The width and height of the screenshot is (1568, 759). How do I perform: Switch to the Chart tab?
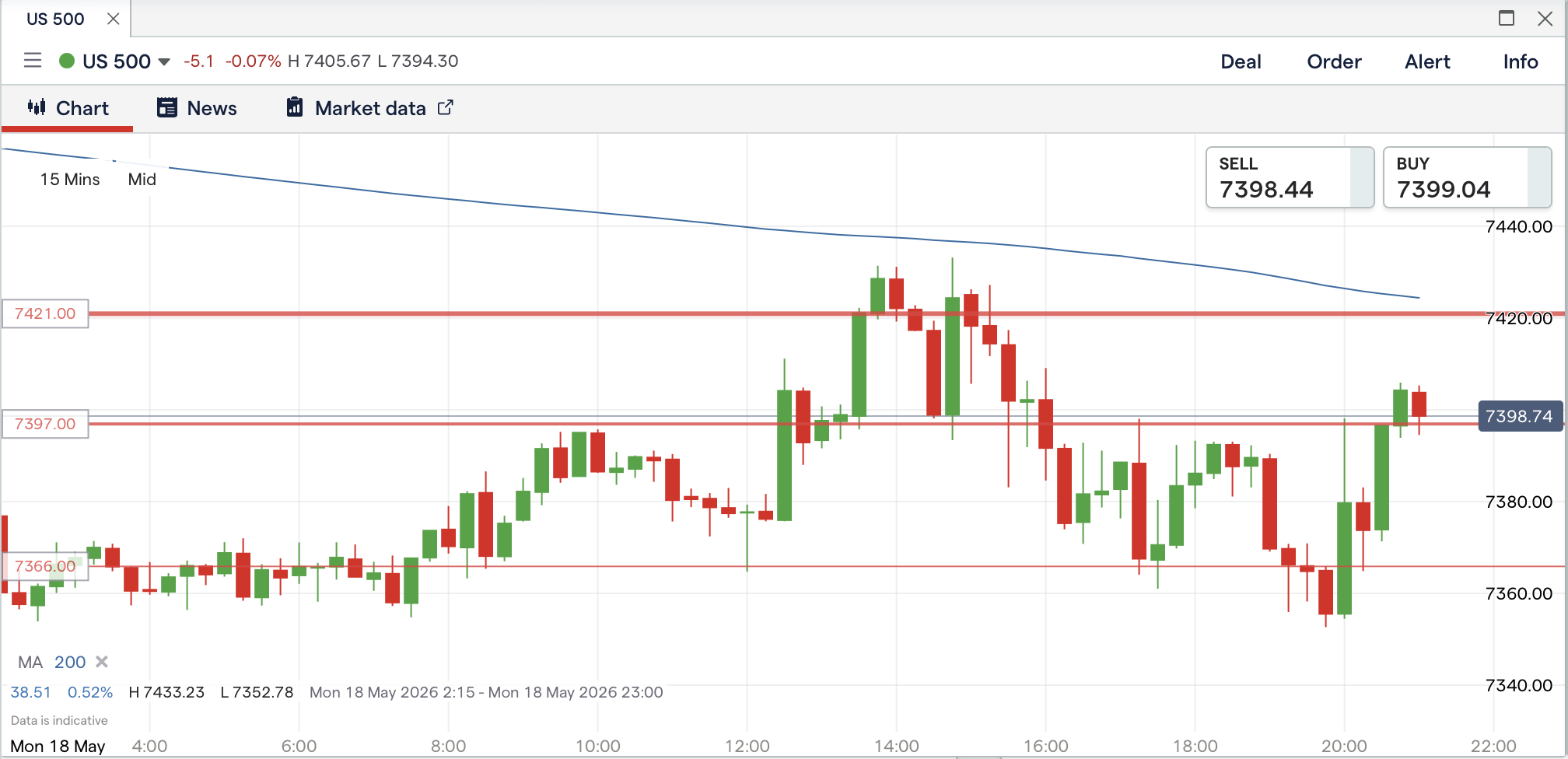(x=68, y=108)
